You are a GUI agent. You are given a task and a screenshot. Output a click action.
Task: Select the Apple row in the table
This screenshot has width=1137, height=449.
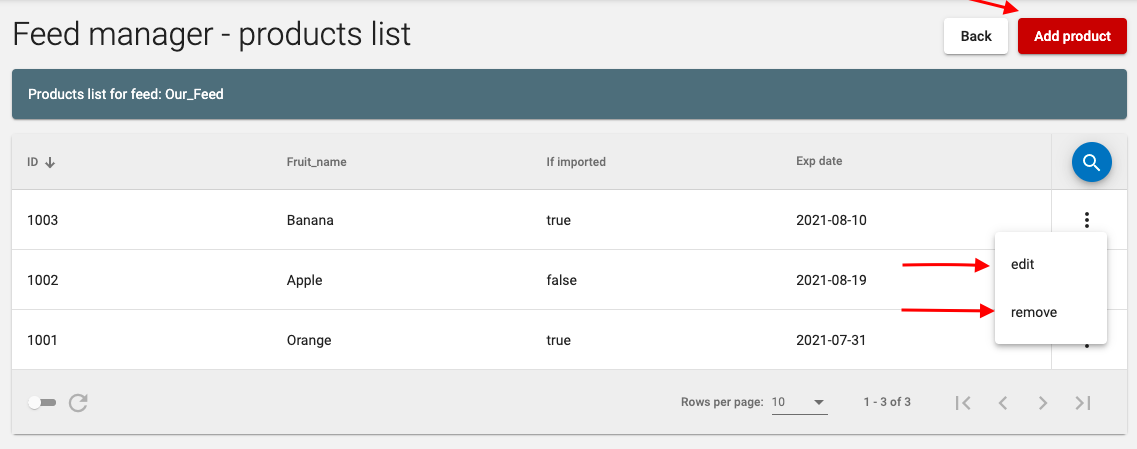(x=531, y=280)
